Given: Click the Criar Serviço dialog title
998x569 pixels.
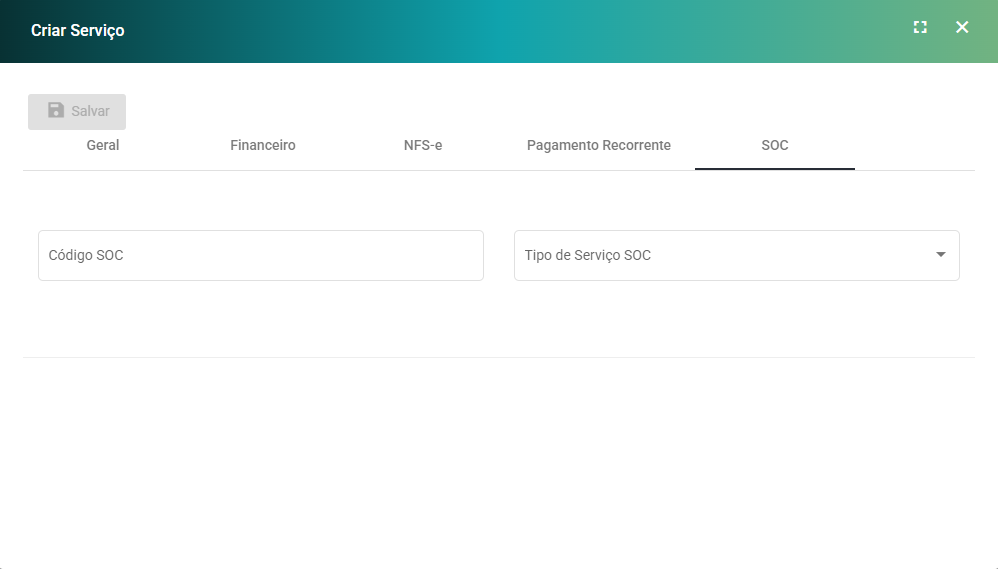Looking at the screenshot, I should (x=78, y=30).
